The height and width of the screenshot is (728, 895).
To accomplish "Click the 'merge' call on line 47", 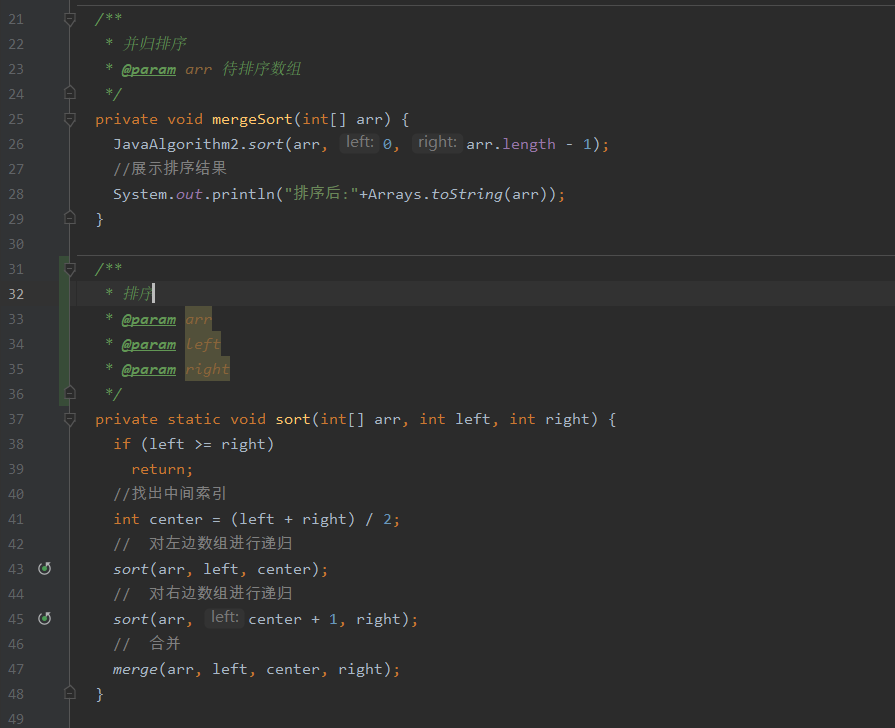I will click(x=135, y=669).
